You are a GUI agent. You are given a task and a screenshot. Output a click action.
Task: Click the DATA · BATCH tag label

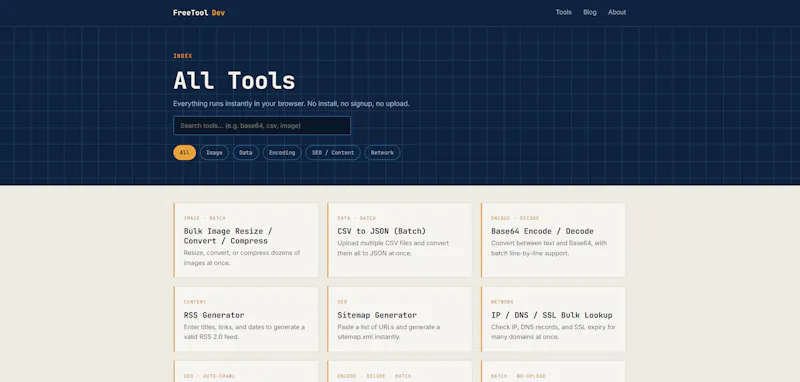pyautogui.click(x=357, y=218)
